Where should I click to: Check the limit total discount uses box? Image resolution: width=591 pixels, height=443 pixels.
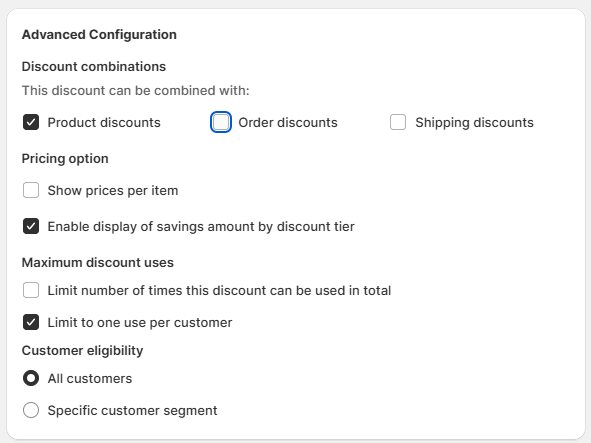[31, 290]
